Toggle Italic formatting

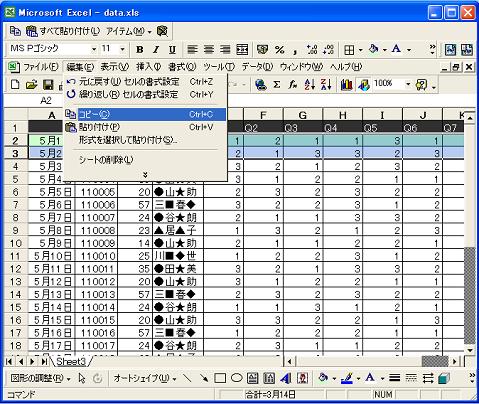pos(156,50)
